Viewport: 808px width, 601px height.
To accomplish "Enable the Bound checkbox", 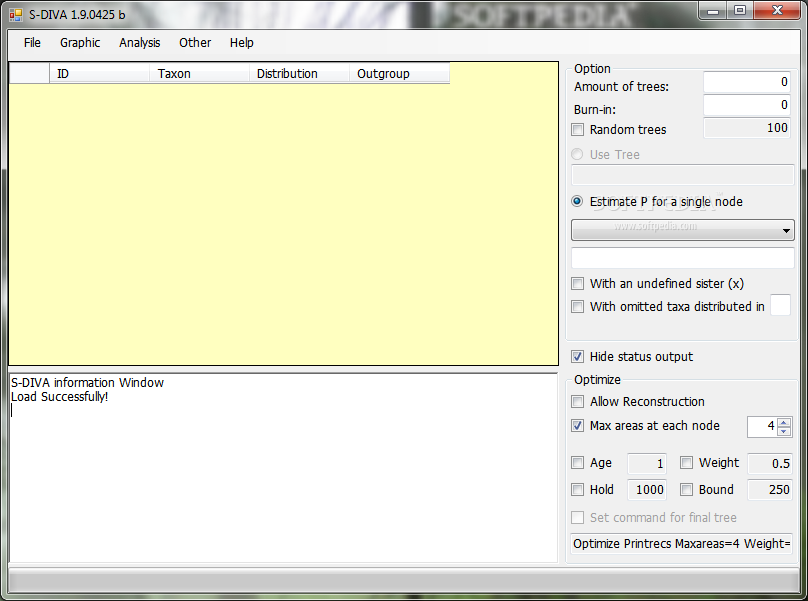I will click(686, 490).
